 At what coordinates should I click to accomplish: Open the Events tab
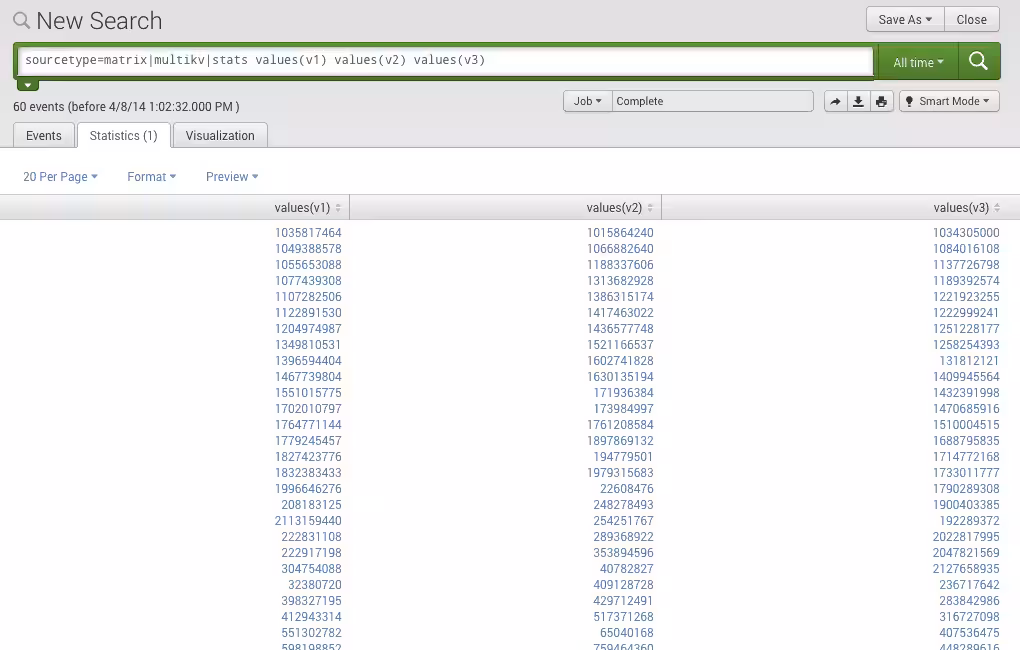[43, 135]
